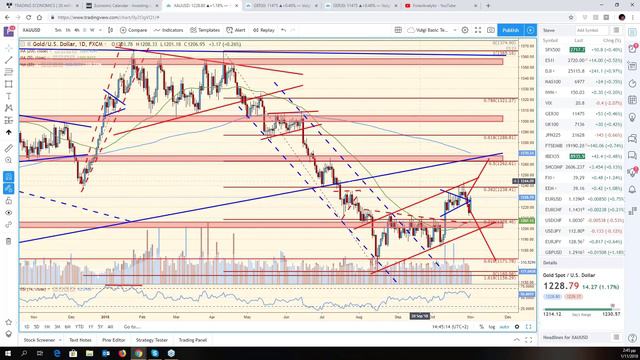640x360 pixels.
Task: Select SPX500 in the watchlist
Action: click(x=582, y=50)
